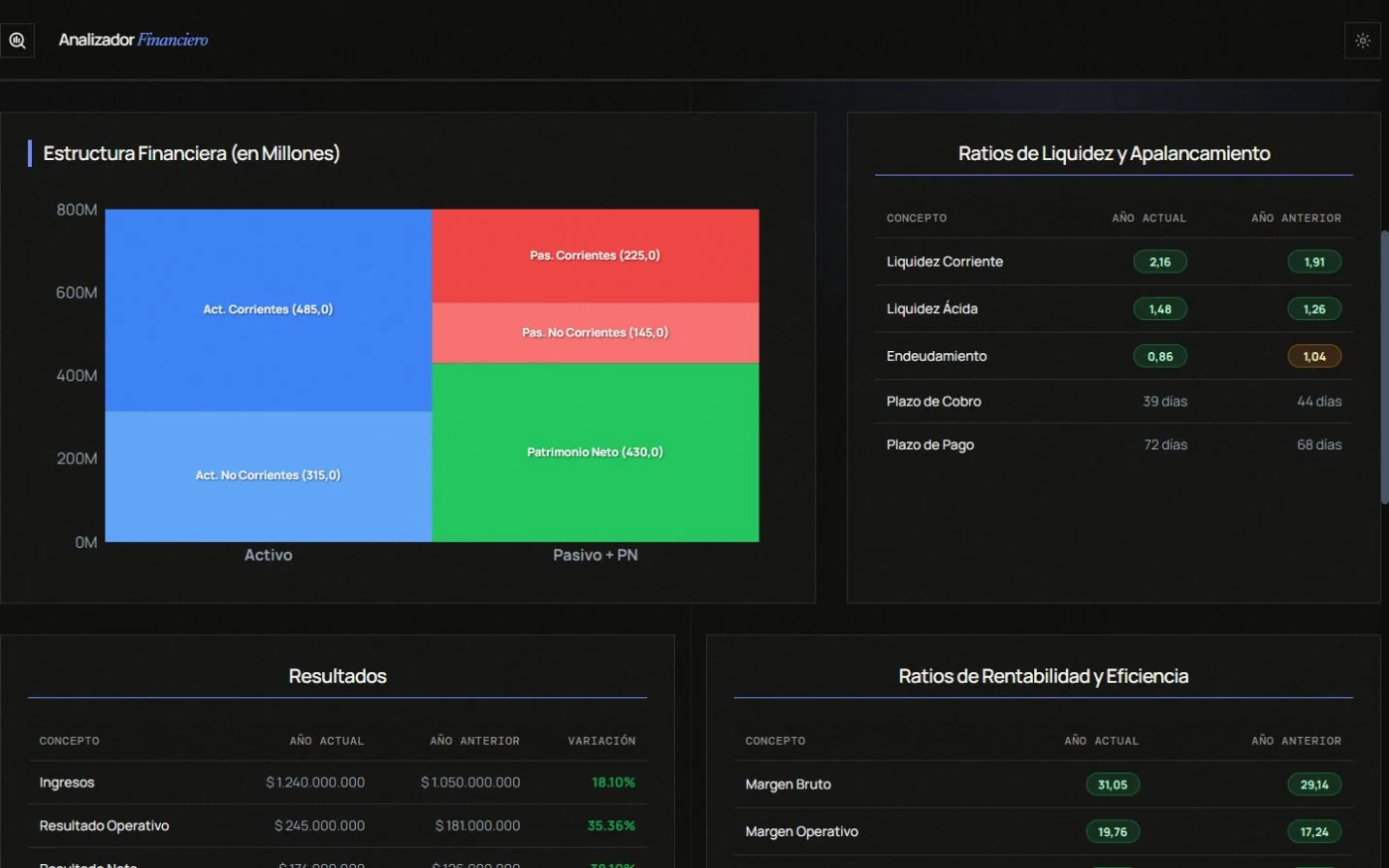This screenshot has height=868, width=1389.
Task: Click the Resultado Operativo row label
Action: click(x=104, y=826)
